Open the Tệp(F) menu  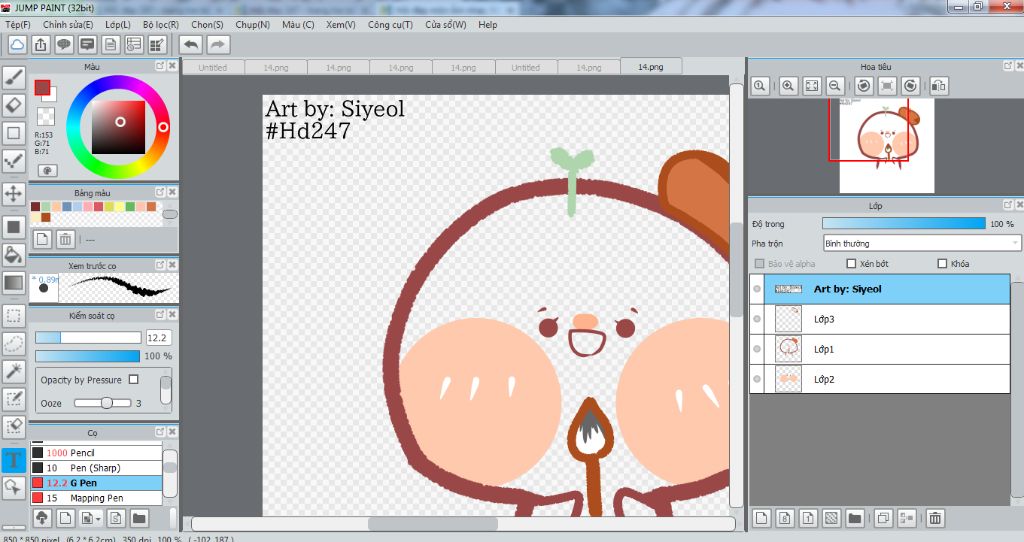pyautogui.click(x=18, y=24)
